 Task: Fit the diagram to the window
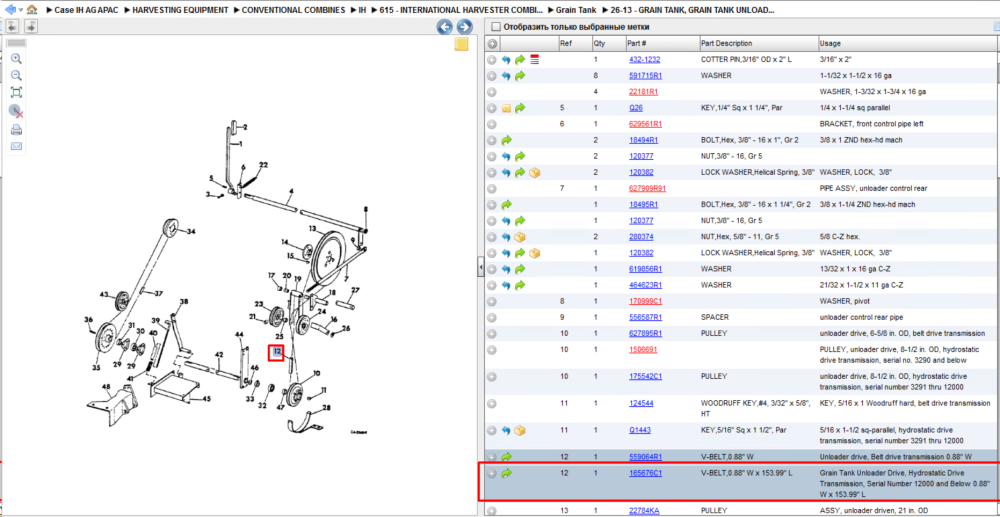pyautogui.click(x=17, y=92)
